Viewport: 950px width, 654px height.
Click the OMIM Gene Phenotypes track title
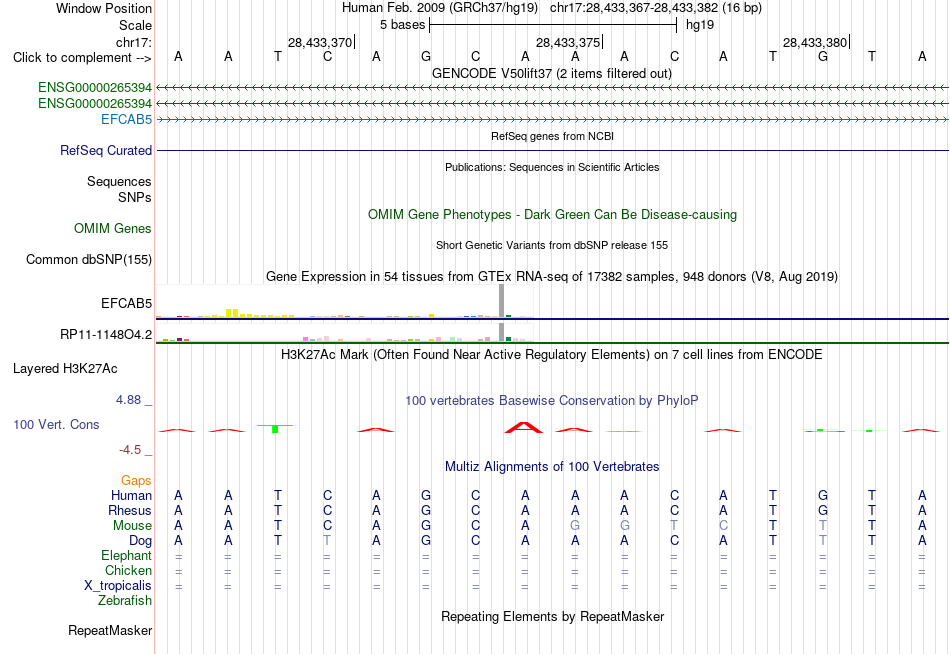552,215
